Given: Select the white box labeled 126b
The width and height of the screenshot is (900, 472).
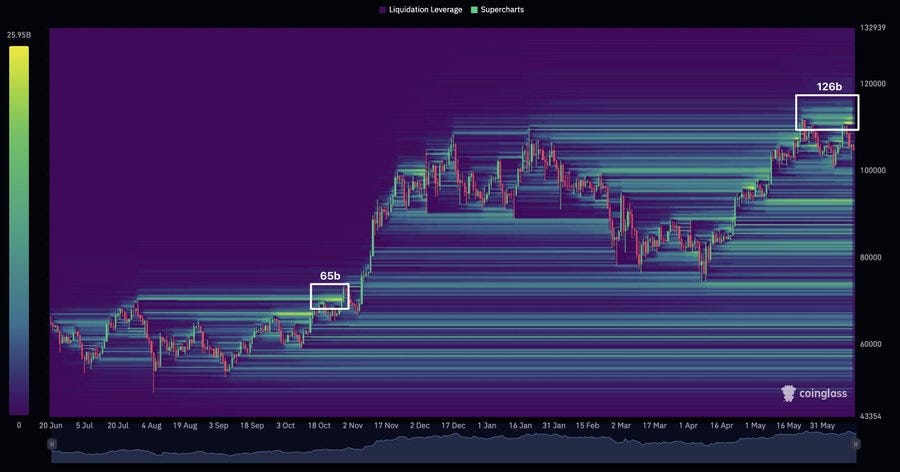Looking at the screenshot, I should [x=827, y=112].
